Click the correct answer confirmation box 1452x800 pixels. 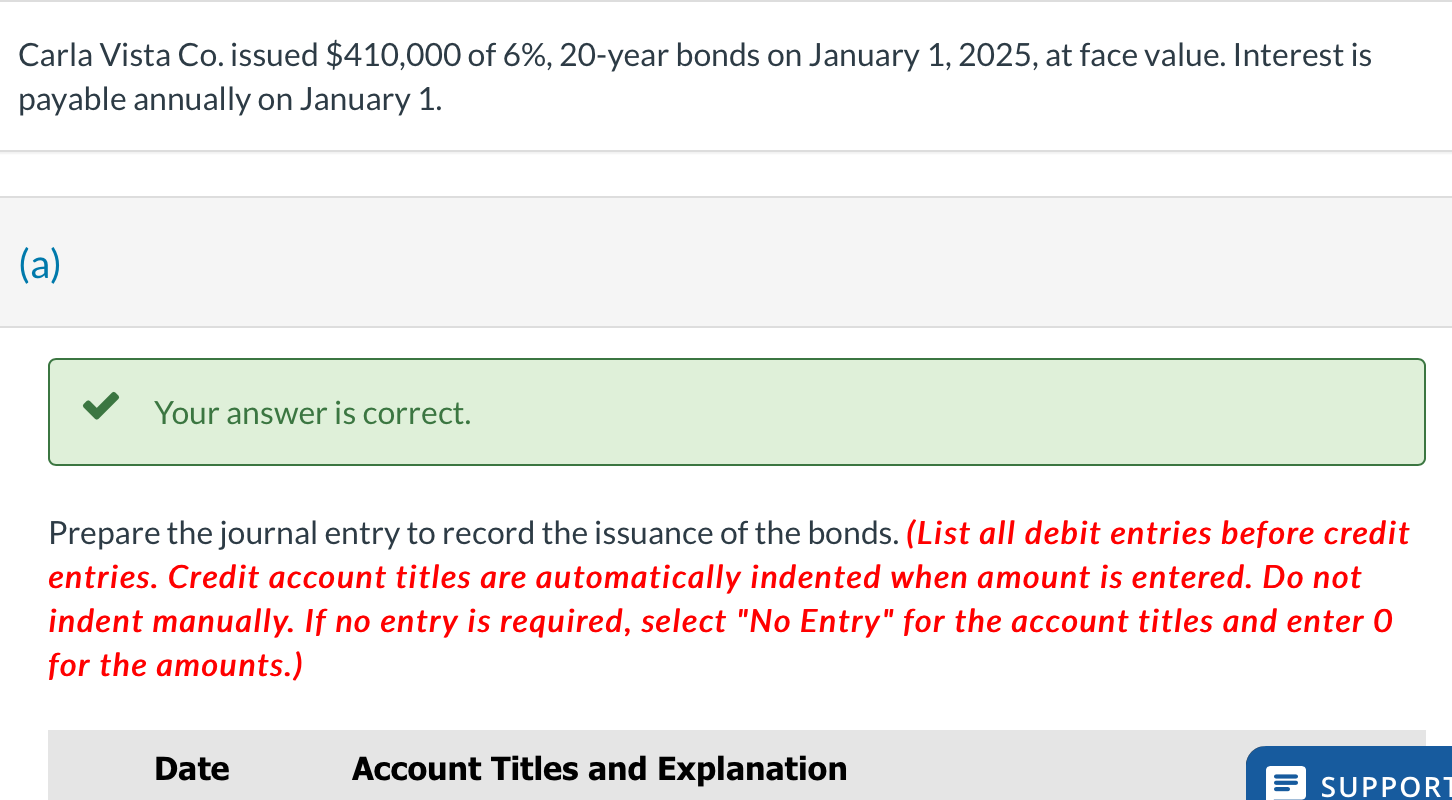tap(736, 412)
